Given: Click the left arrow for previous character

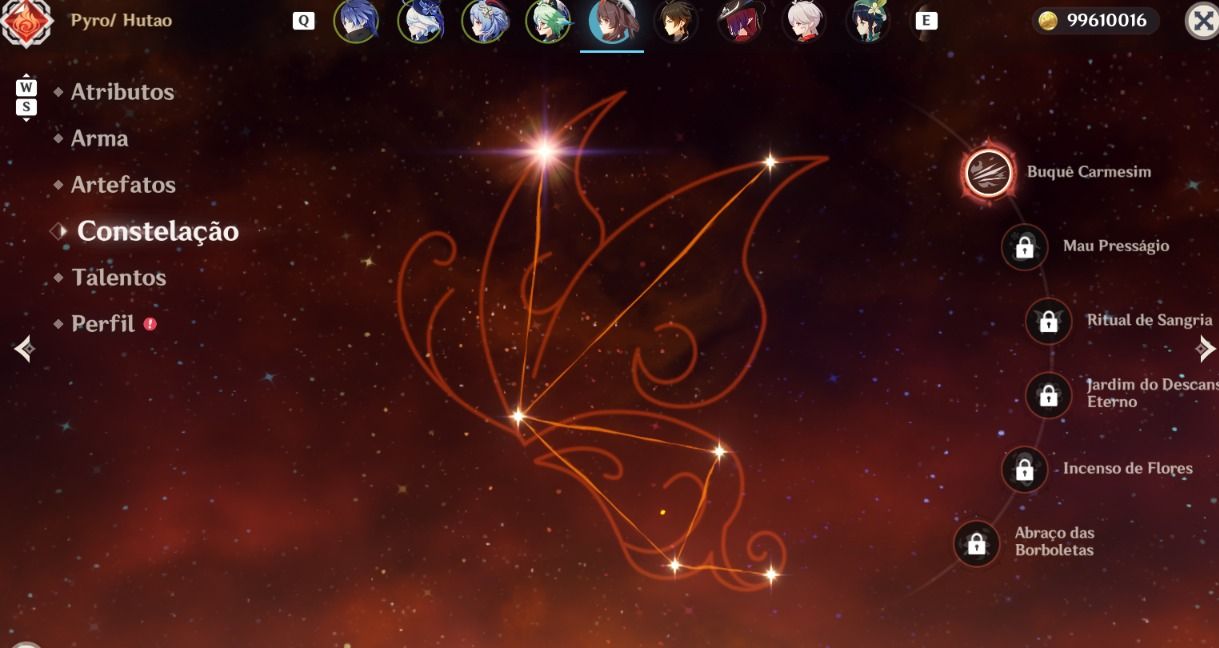Looking at the screenshot, I should [x=24, y=348].
